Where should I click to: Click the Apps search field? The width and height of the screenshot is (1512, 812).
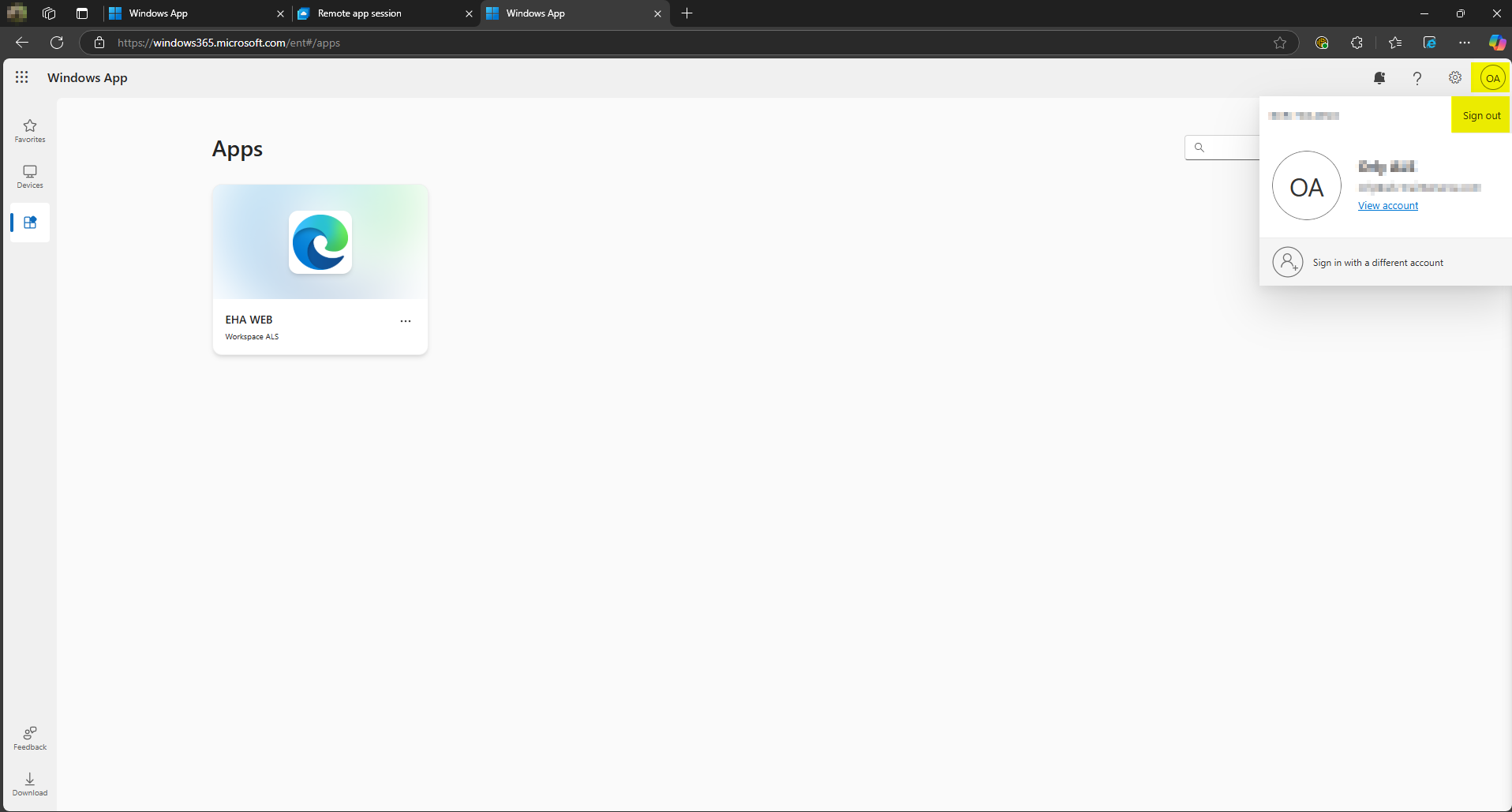pos(1223,148)
